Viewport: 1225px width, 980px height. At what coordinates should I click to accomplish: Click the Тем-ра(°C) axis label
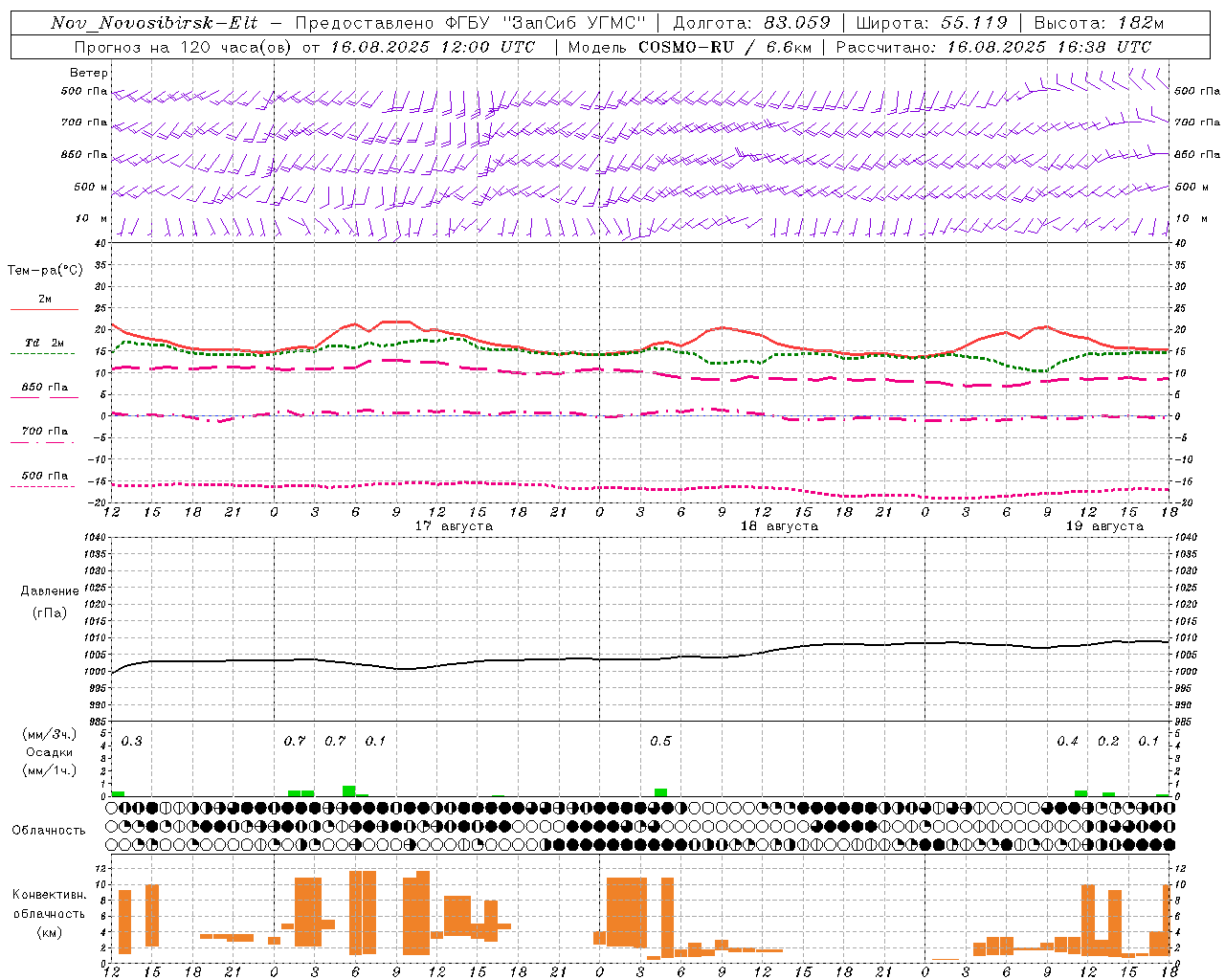click(45, 271)
